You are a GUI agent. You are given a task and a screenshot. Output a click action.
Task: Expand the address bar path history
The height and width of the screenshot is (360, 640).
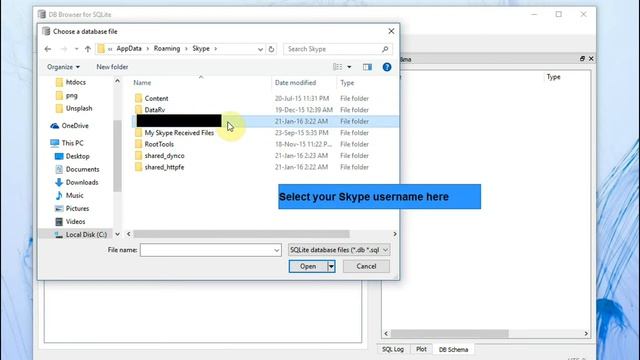[x=260, y=49]
